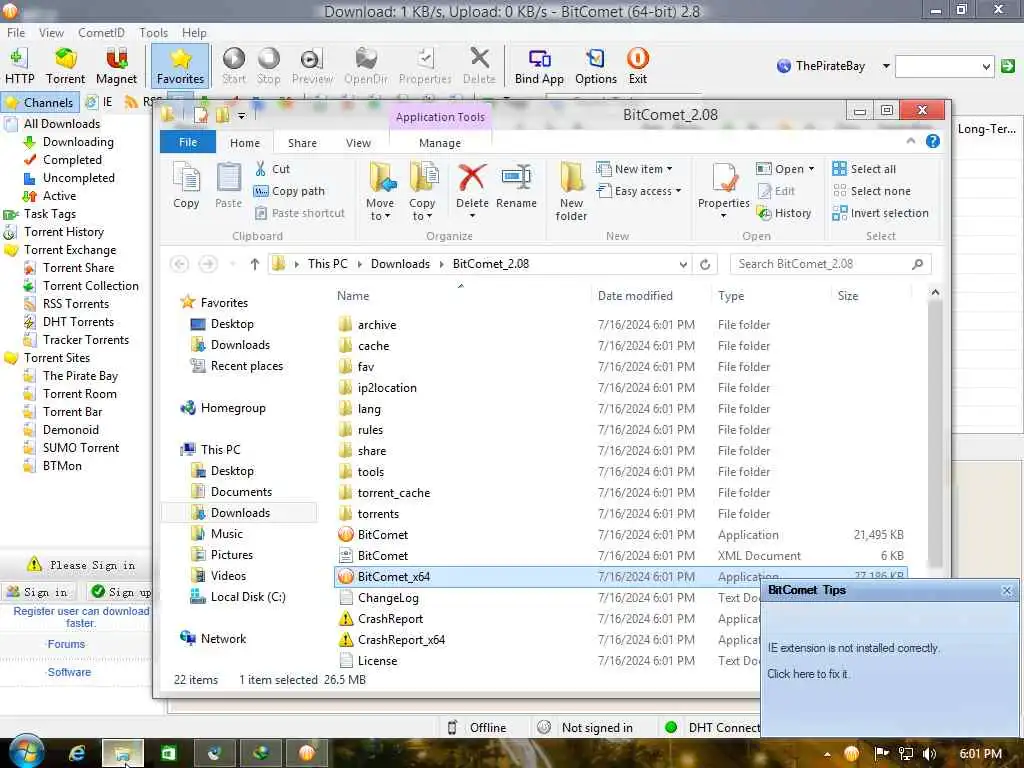The image size is (1024, 768).
Task: Click Select all in the ribbon
Action: 864,169
